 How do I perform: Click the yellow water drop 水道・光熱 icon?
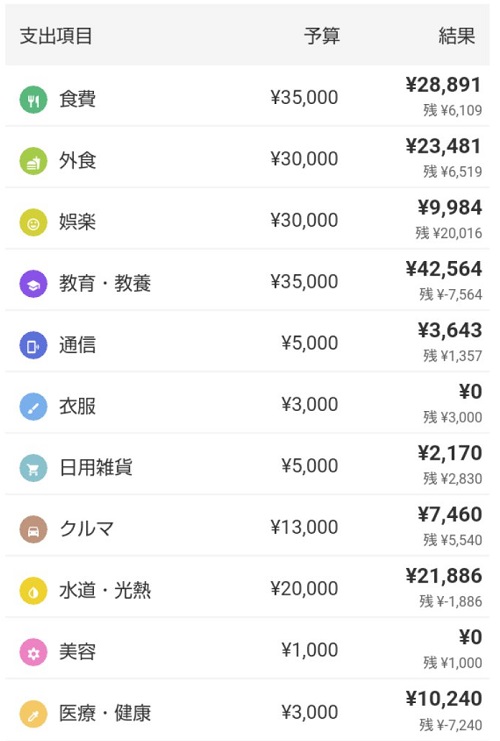33,591
